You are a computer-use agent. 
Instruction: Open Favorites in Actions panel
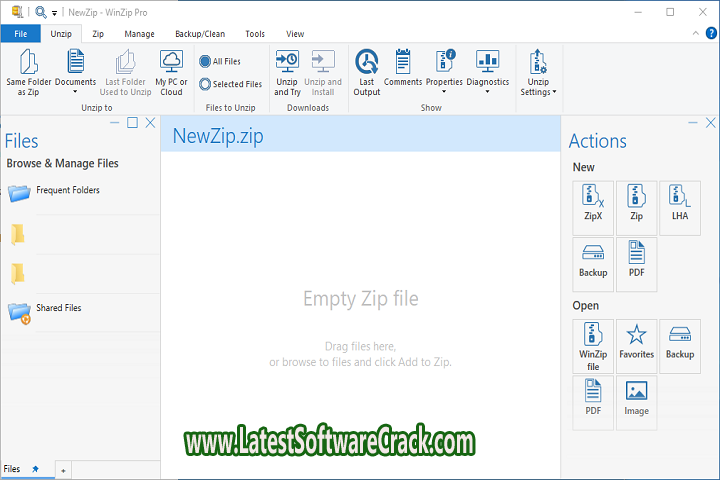click(x=636, y=340)
